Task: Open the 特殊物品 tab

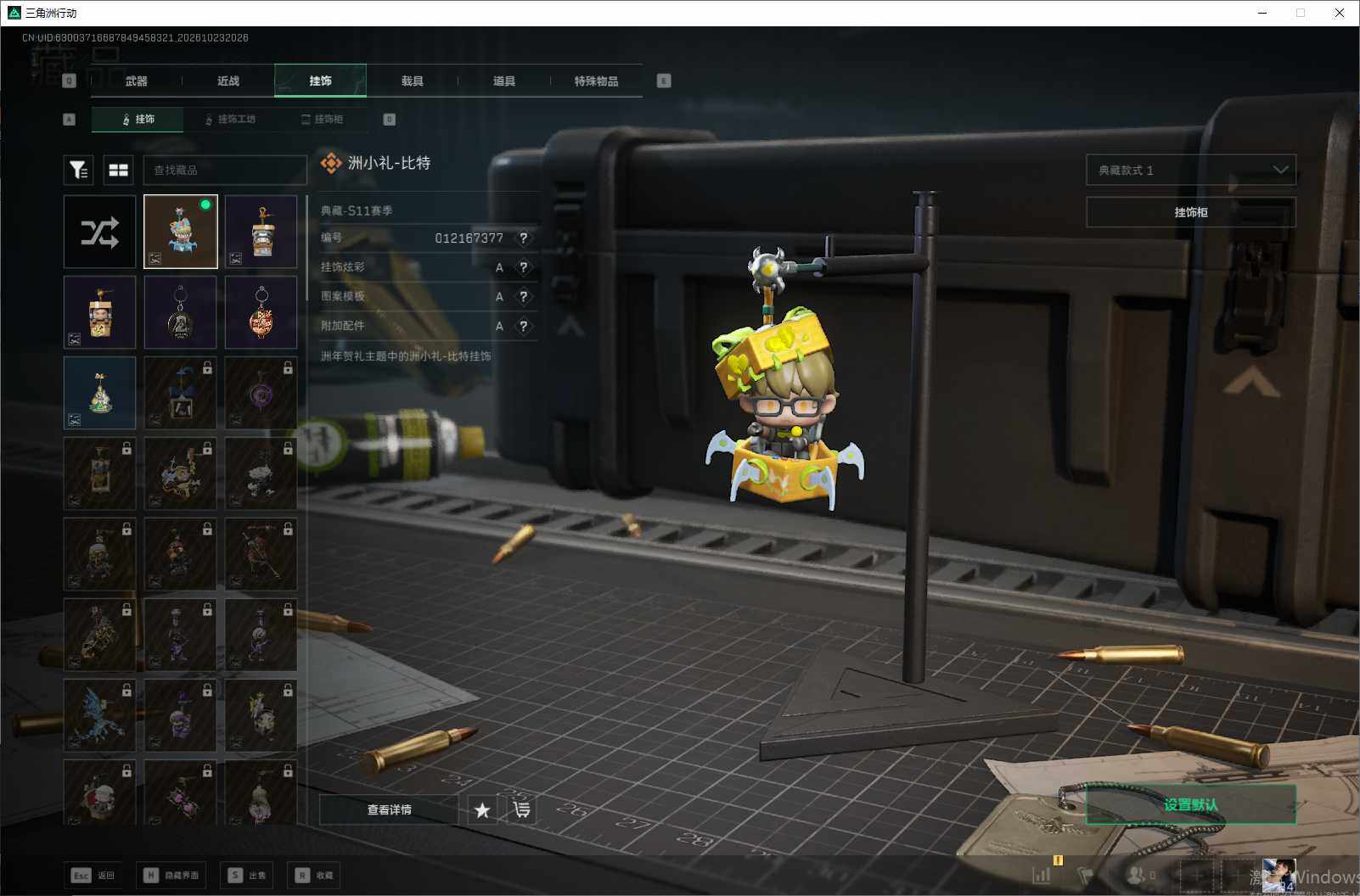Action: click(x=596, y=81)
